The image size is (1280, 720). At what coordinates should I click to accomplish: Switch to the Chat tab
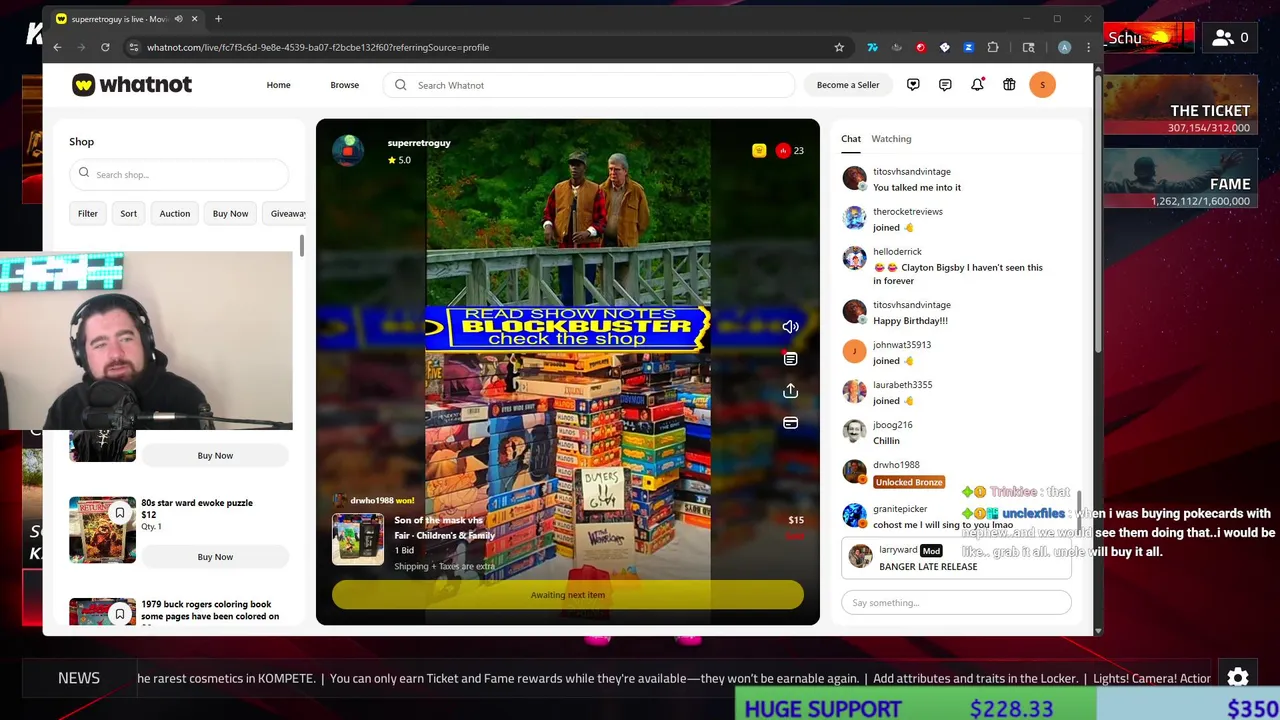pos(851,139)
